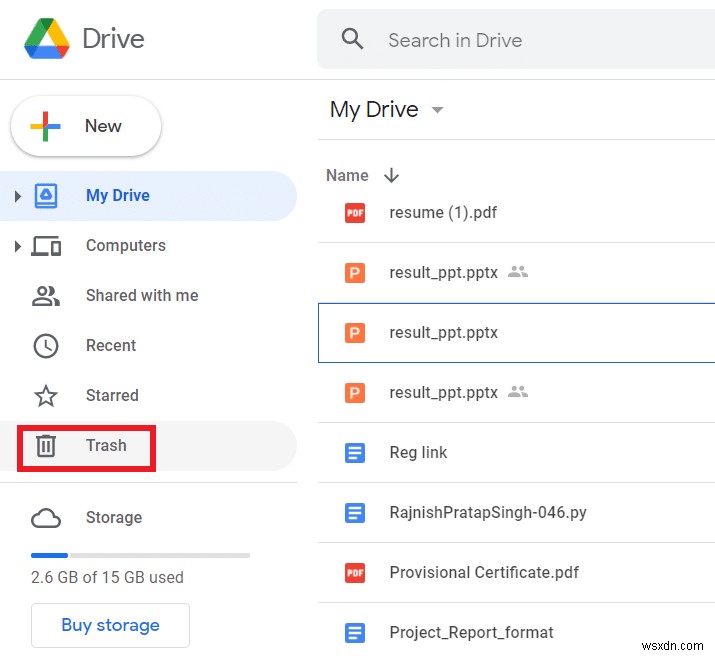This screenshot has width=715, height=656.
Task: Select the Reg link document
Action: coord(418,453)
